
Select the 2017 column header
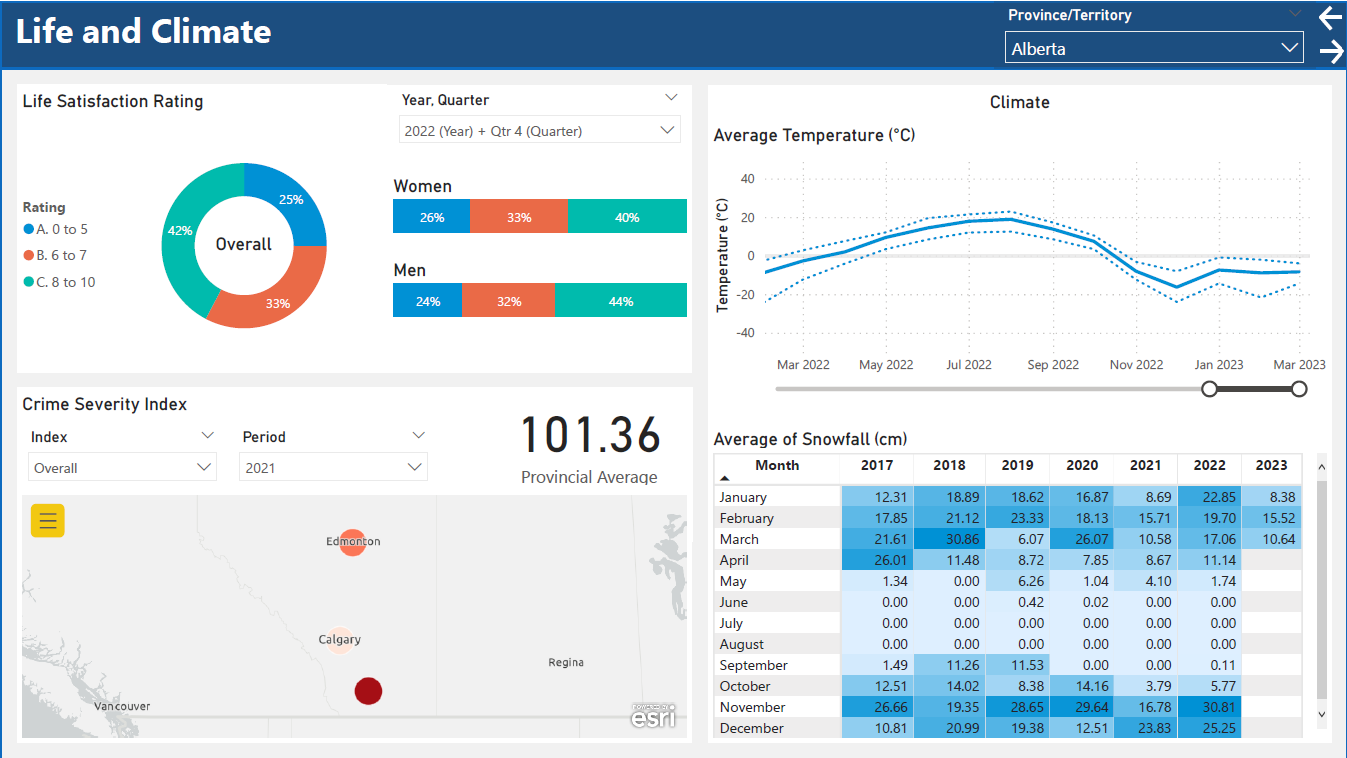pos(876,465)
